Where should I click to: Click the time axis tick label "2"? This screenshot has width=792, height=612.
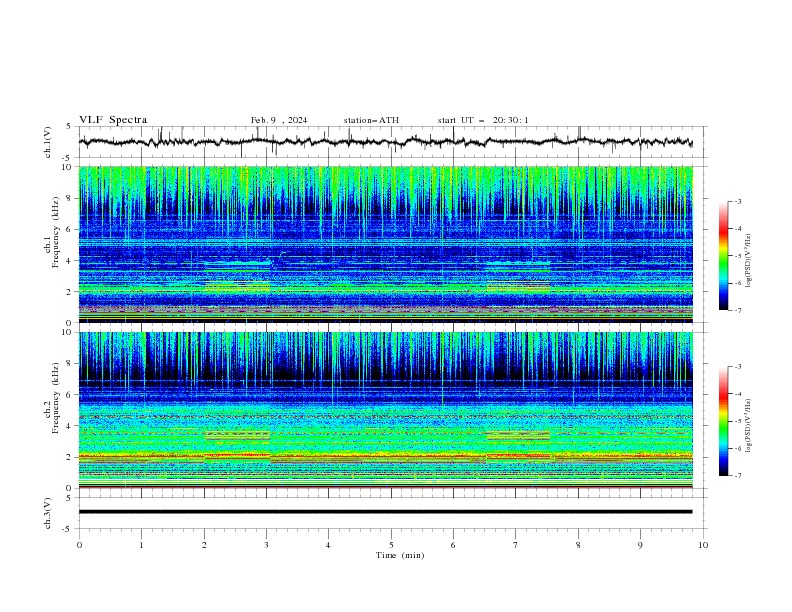point(204,545)
